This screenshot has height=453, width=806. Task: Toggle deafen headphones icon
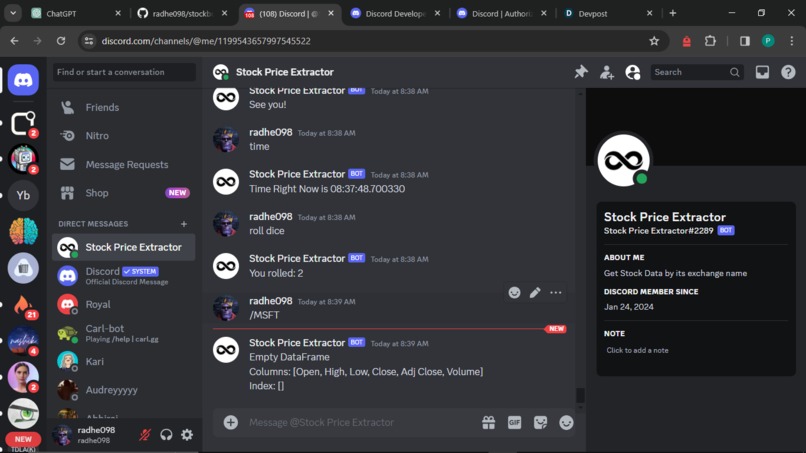tap(166, 434)
